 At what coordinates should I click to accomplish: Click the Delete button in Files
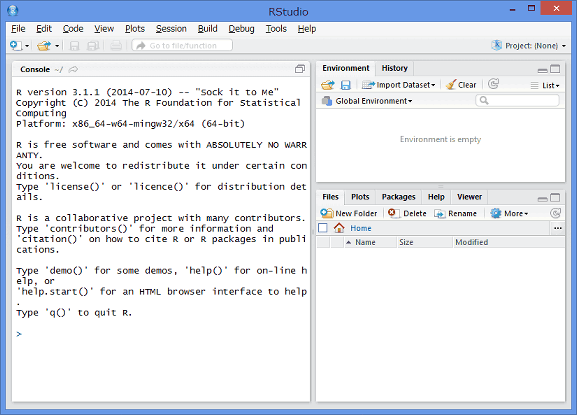click(407, 213)
